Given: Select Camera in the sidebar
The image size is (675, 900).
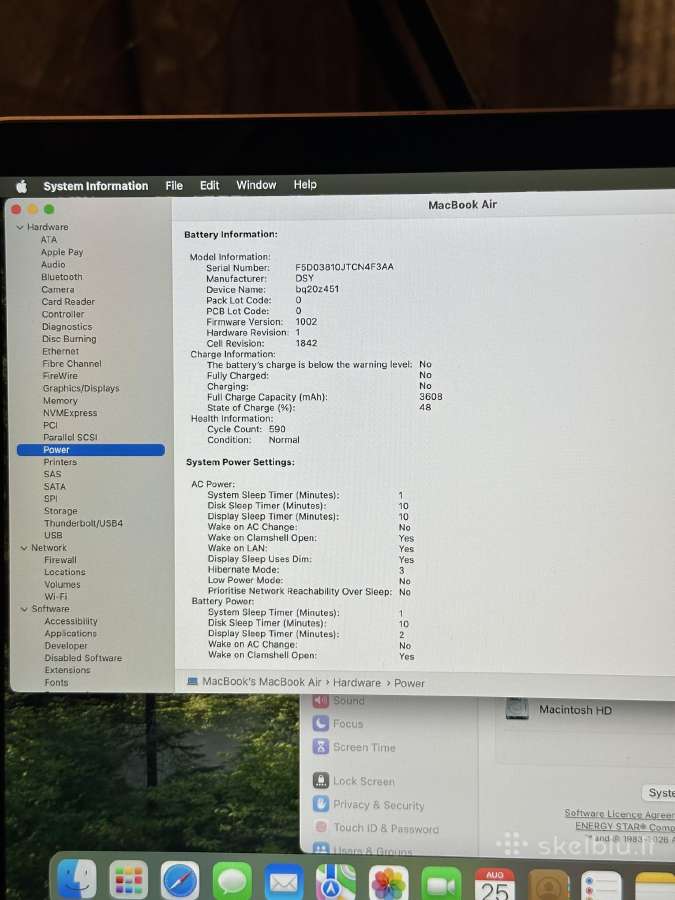Looking at the screenshot, I should (x=58, y=289).
